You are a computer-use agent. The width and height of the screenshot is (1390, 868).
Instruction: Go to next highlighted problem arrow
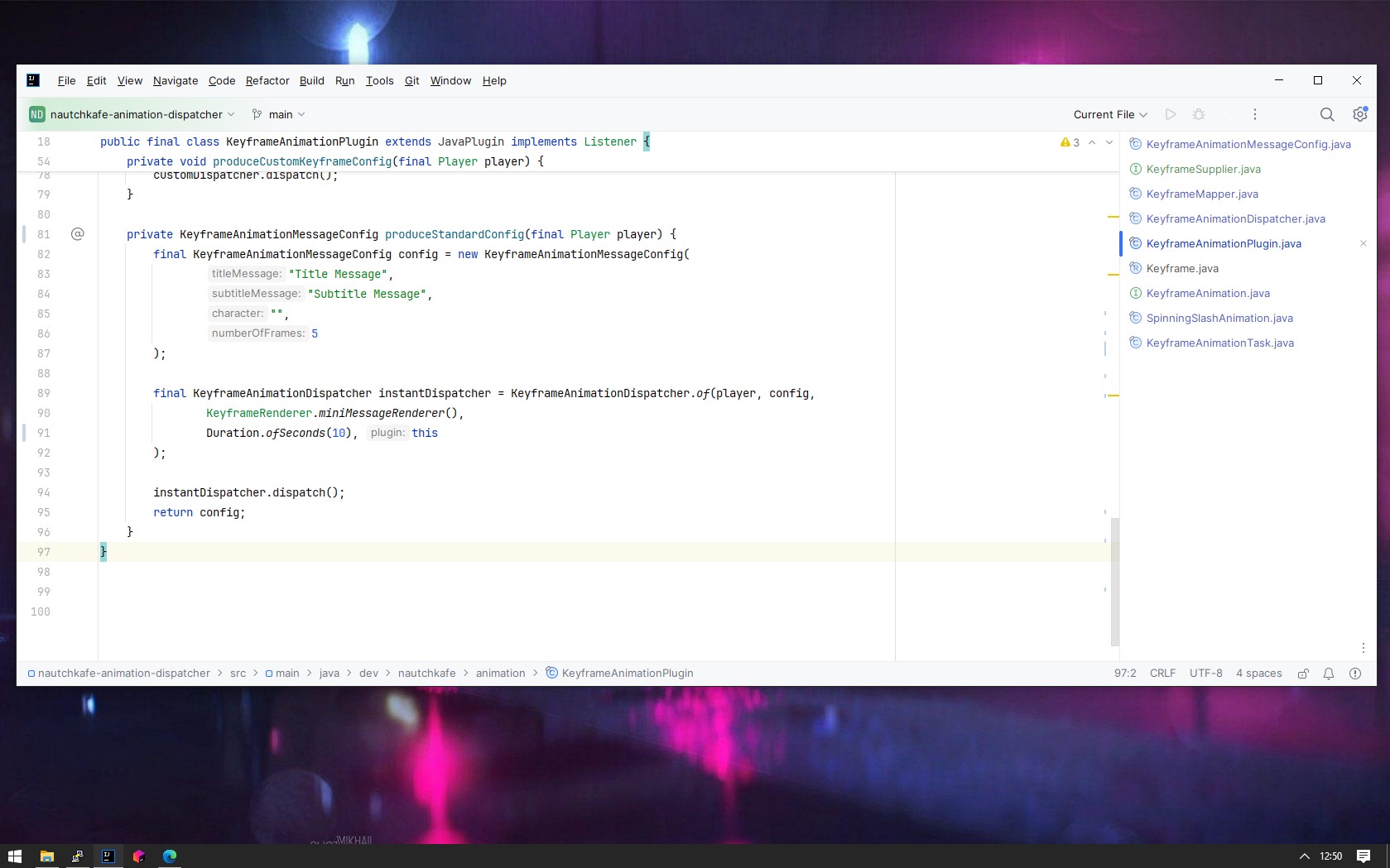[1109, 142]
